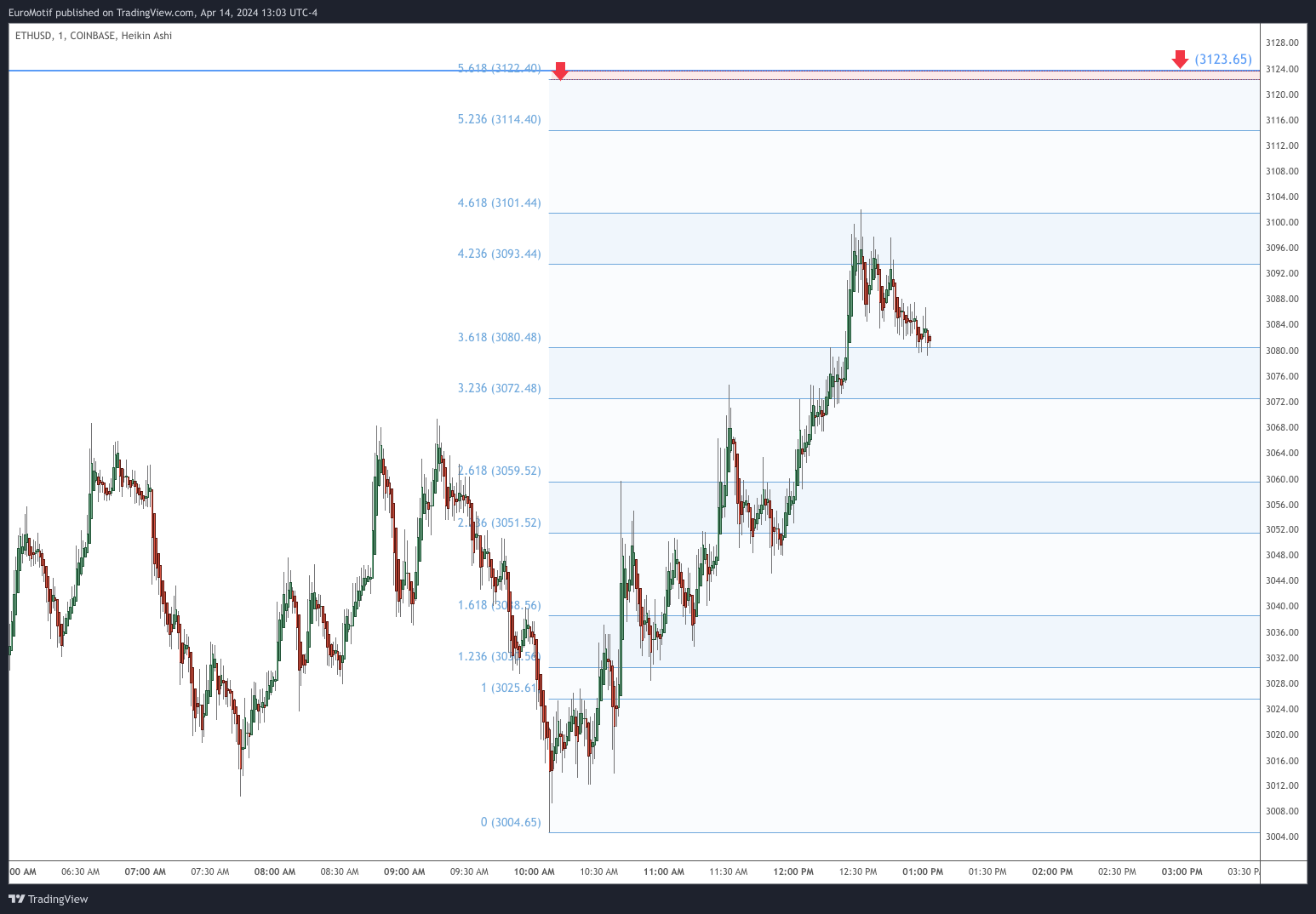
Task: Select 09:30 AM on the time axis
Action: [470, 871]
